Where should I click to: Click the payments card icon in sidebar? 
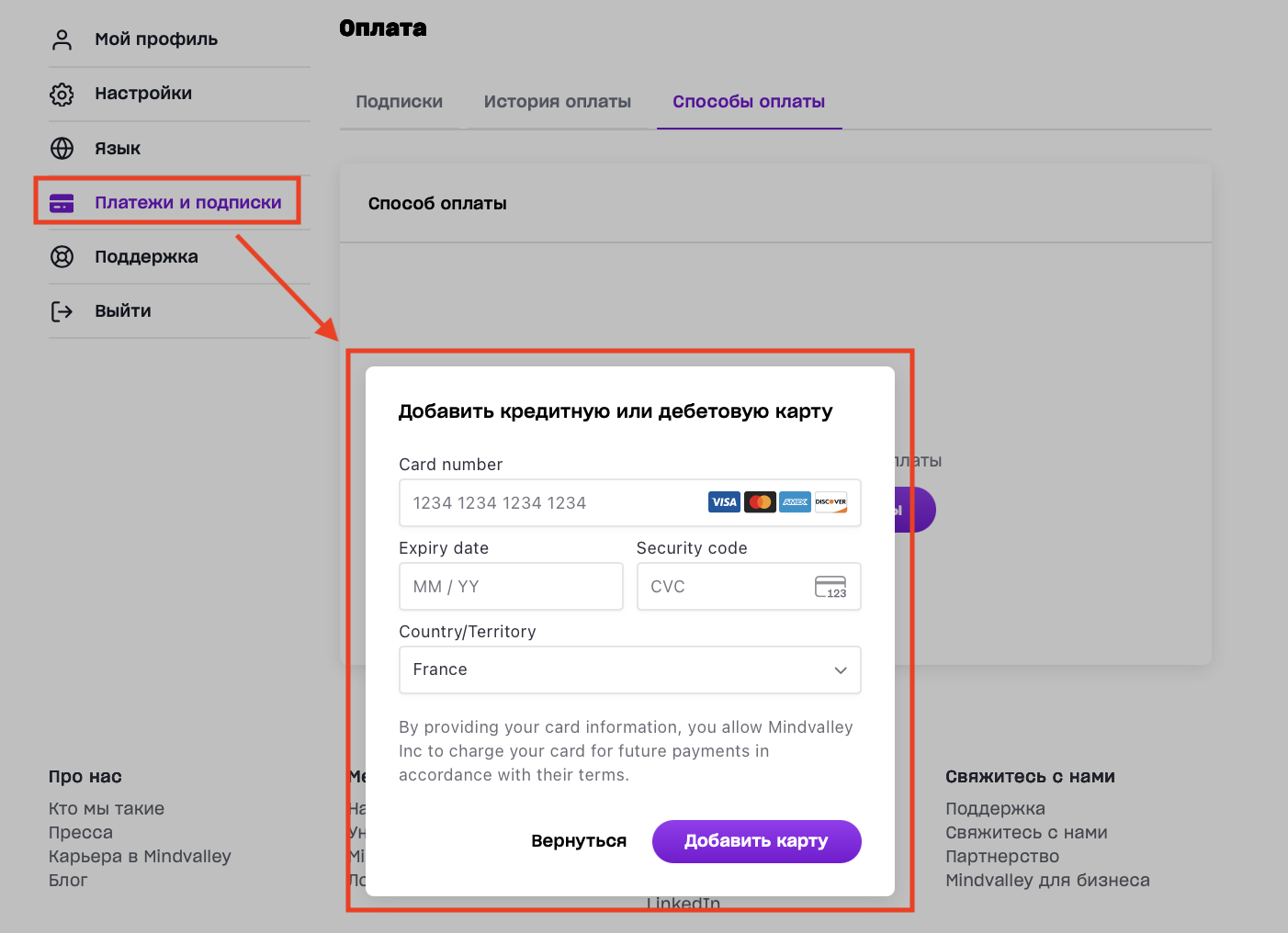[62, 203]
